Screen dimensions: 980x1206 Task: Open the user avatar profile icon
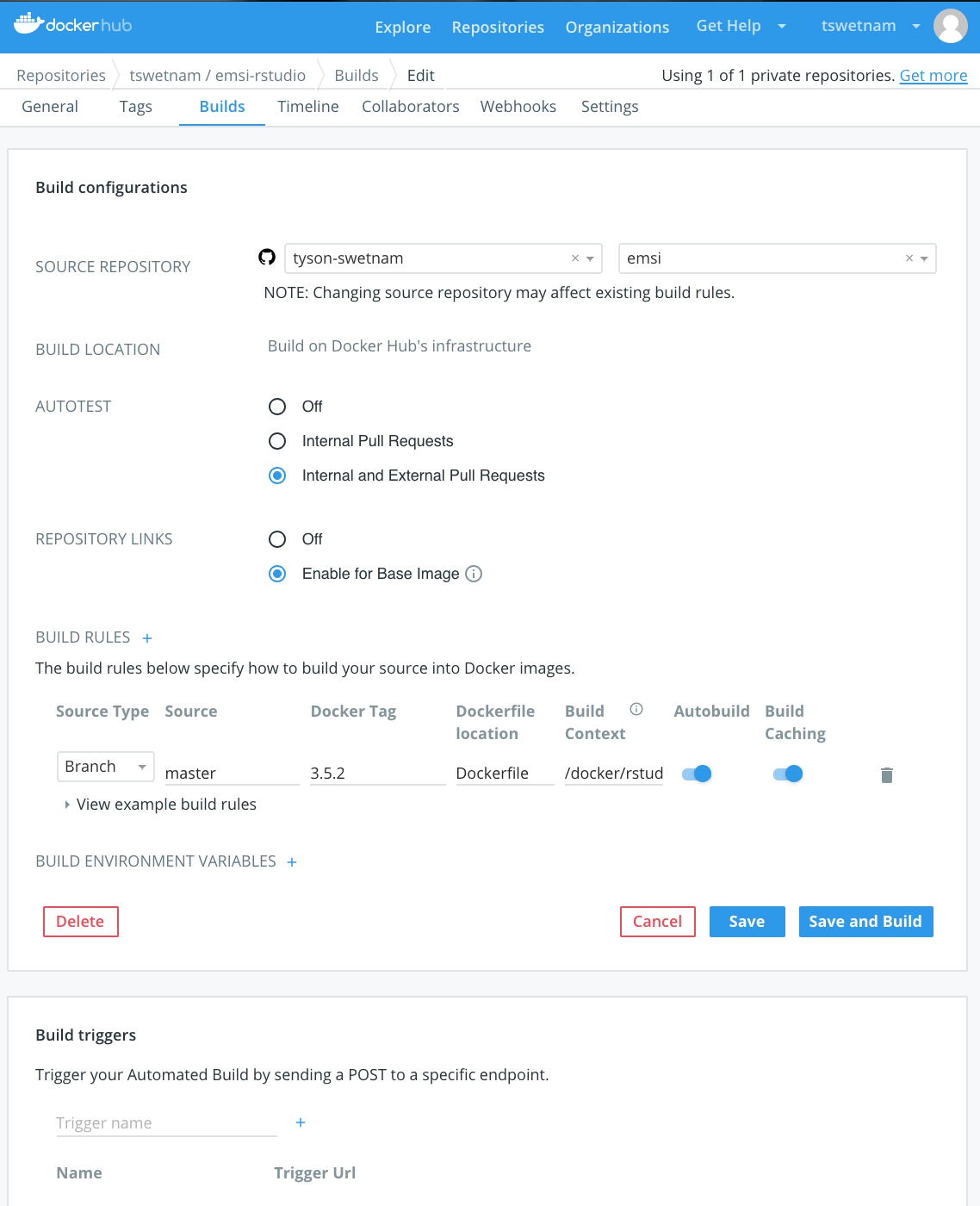pyautogui.click(x=951, y=26)
